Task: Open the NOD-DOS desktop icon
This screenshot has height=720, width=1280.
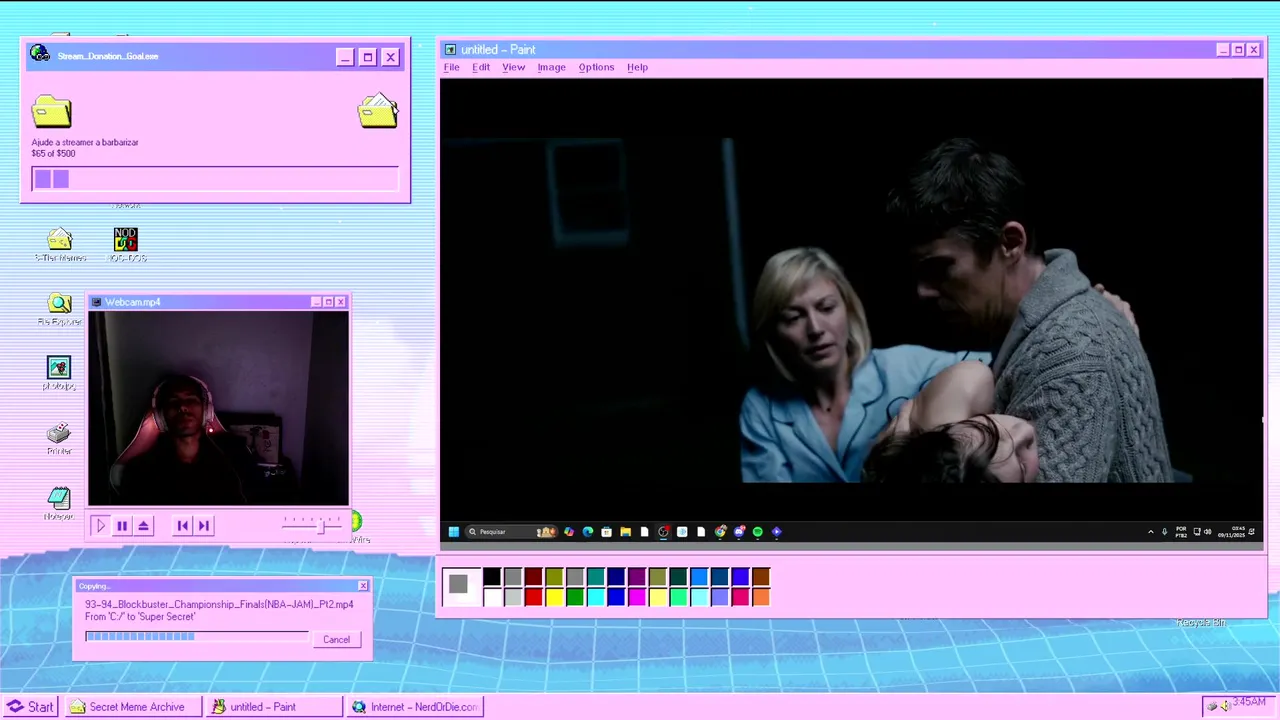Action: (125, 245)
